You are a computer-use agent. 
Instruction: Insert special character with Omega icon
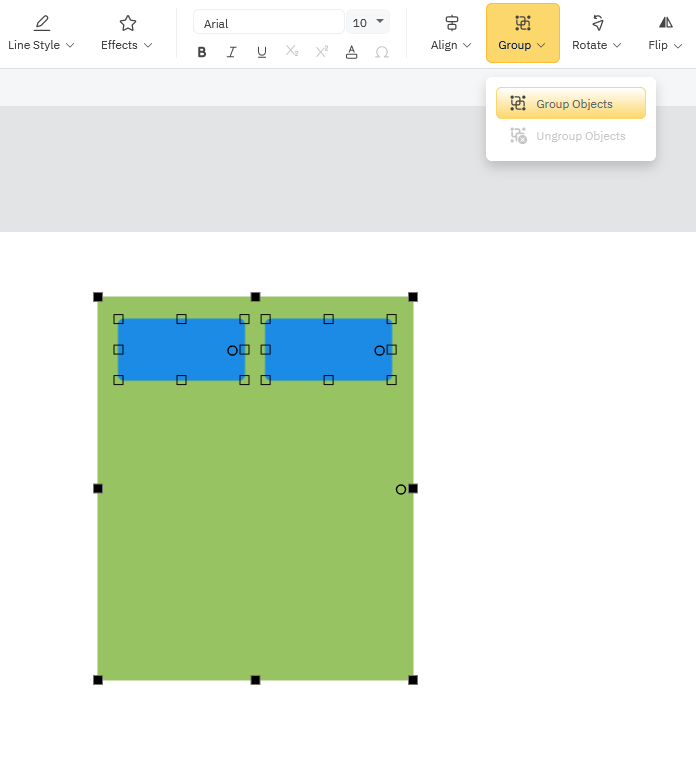point(382,52)
